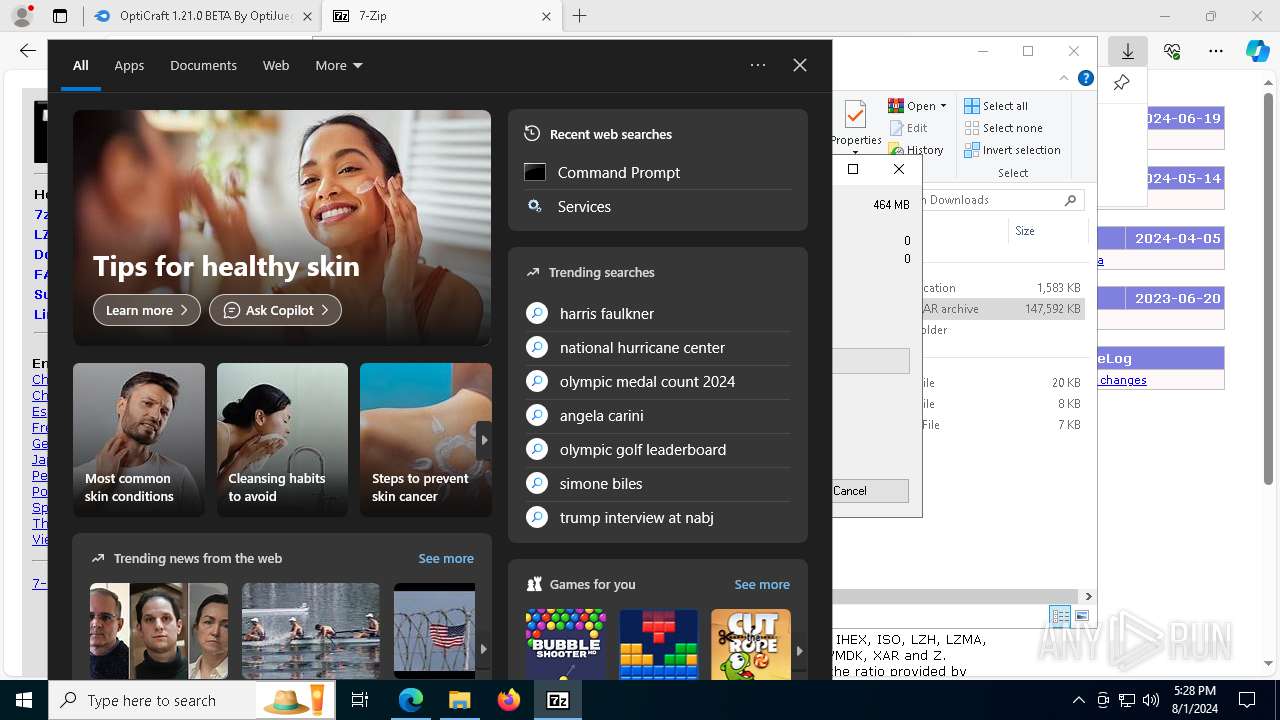1280x720 pixels.
Task: Go back in the browser
Action: pos(28,51)
